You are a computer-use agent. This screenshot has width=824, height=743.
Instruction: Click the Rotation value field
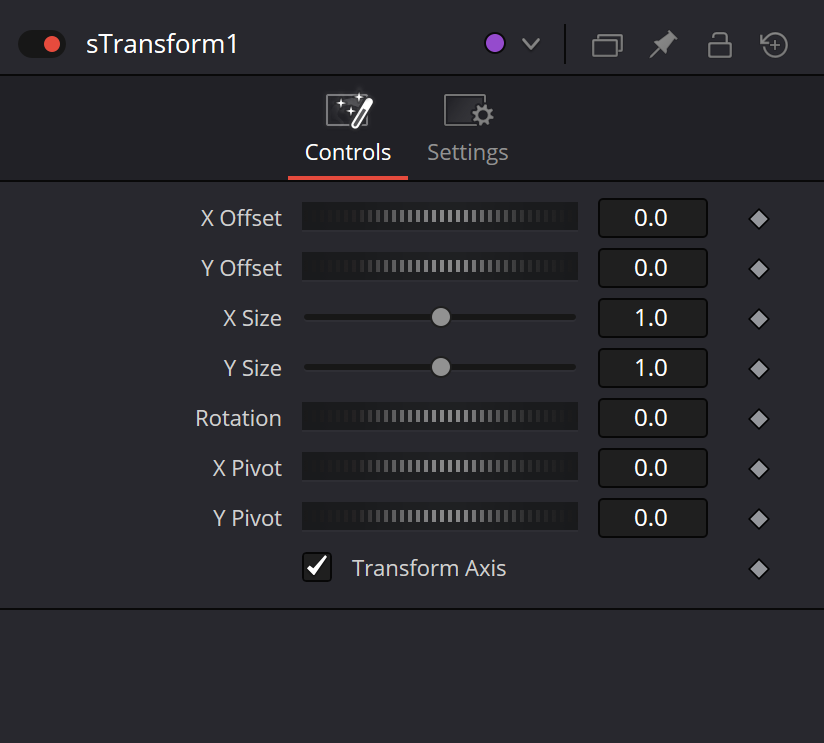[x=653, y=417]
